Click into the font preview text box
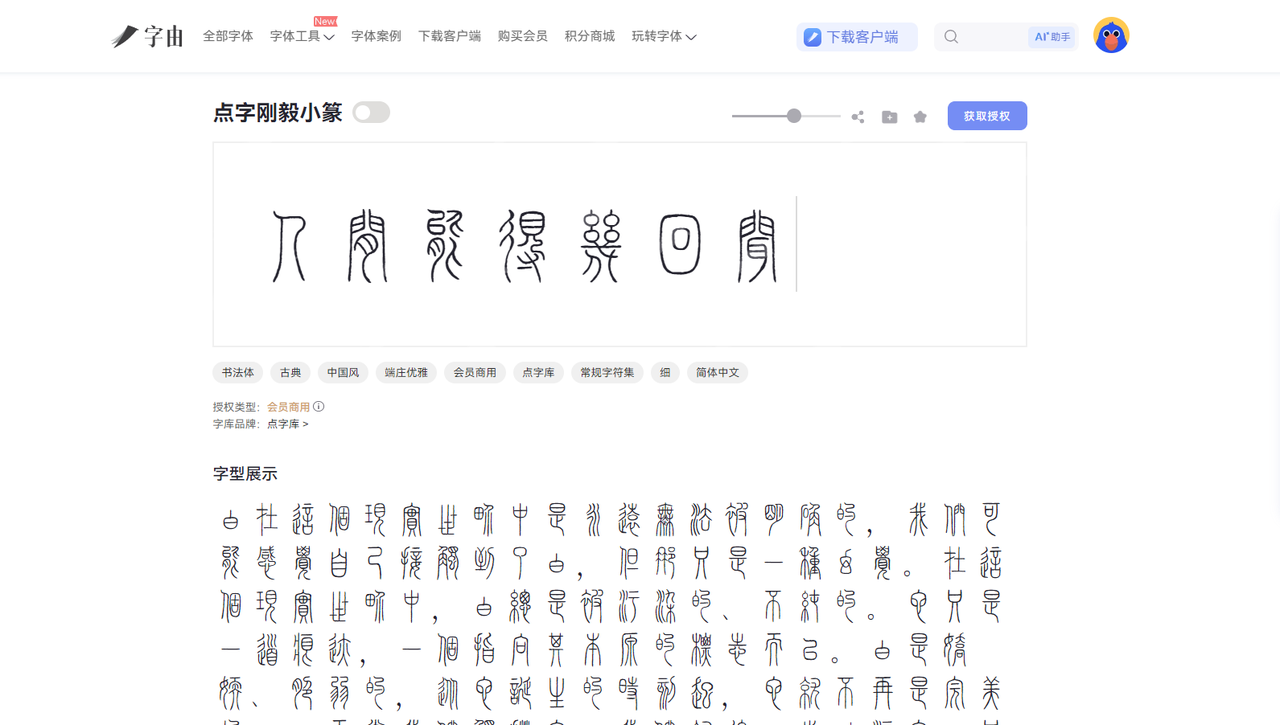The height and width of the screenshot is (725, 1280). tap(620, 244)
